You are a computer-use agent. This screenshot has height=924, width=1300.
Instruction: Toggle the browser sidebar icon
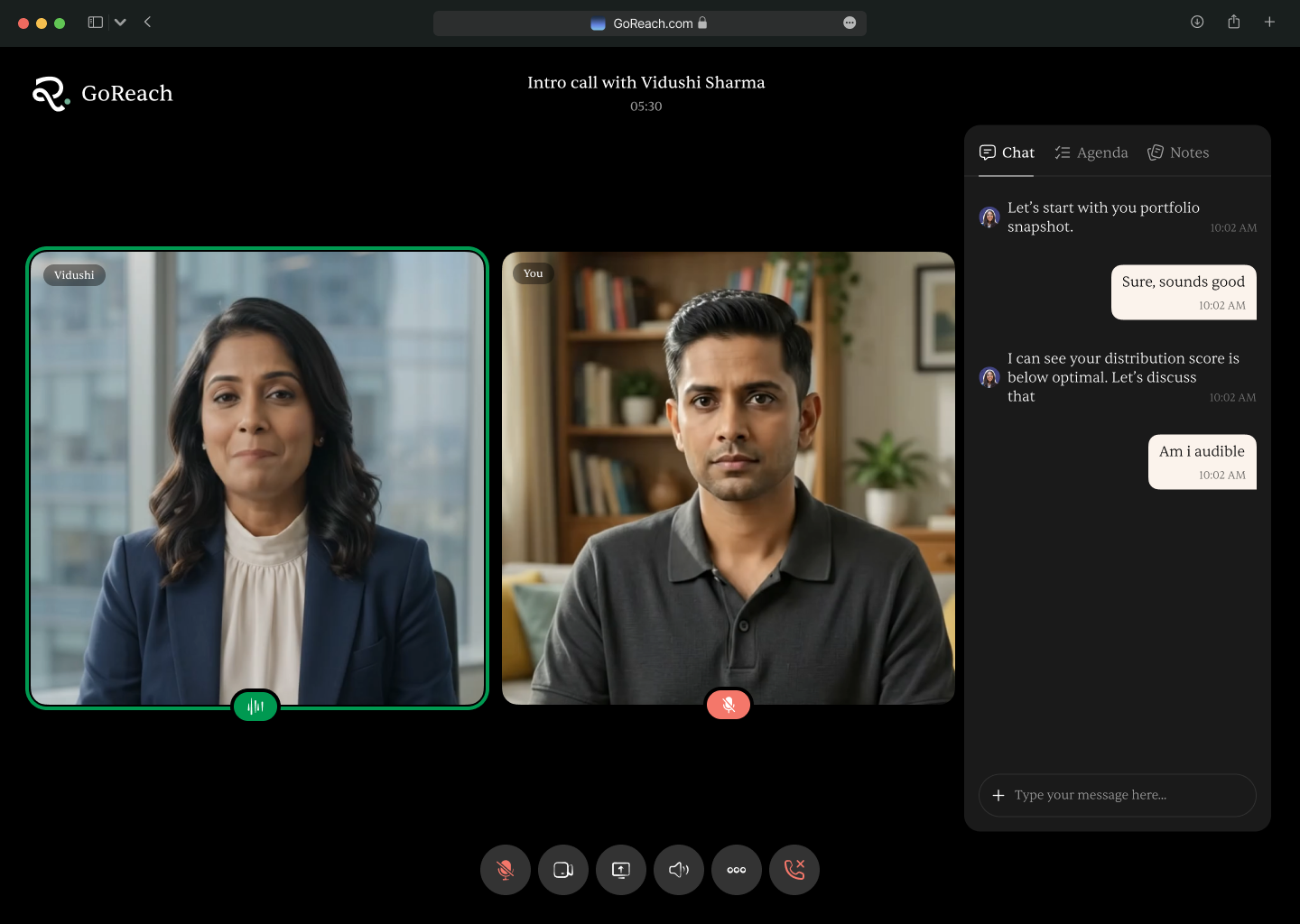coord(95,23)
